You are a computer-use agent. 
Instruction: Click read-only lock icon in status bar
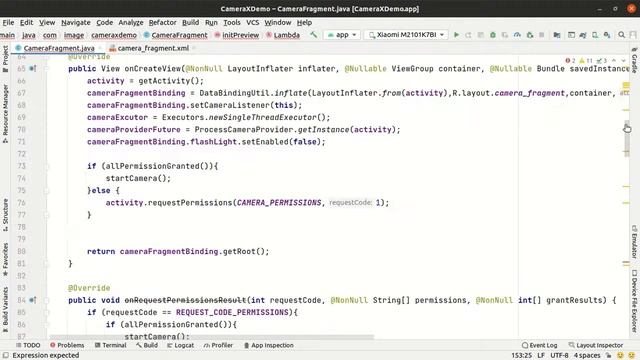pos(608,355)
